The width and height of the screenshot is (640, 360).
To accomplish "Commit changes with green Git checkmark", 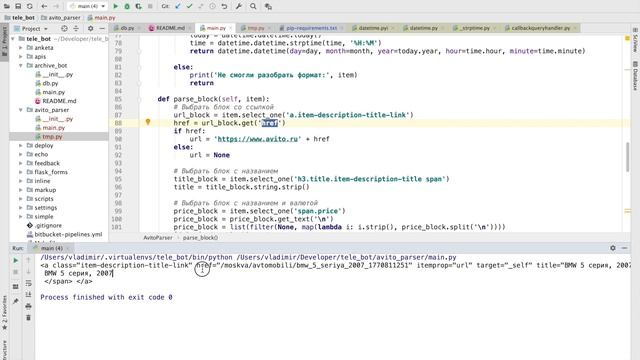I will click(189, 7).
